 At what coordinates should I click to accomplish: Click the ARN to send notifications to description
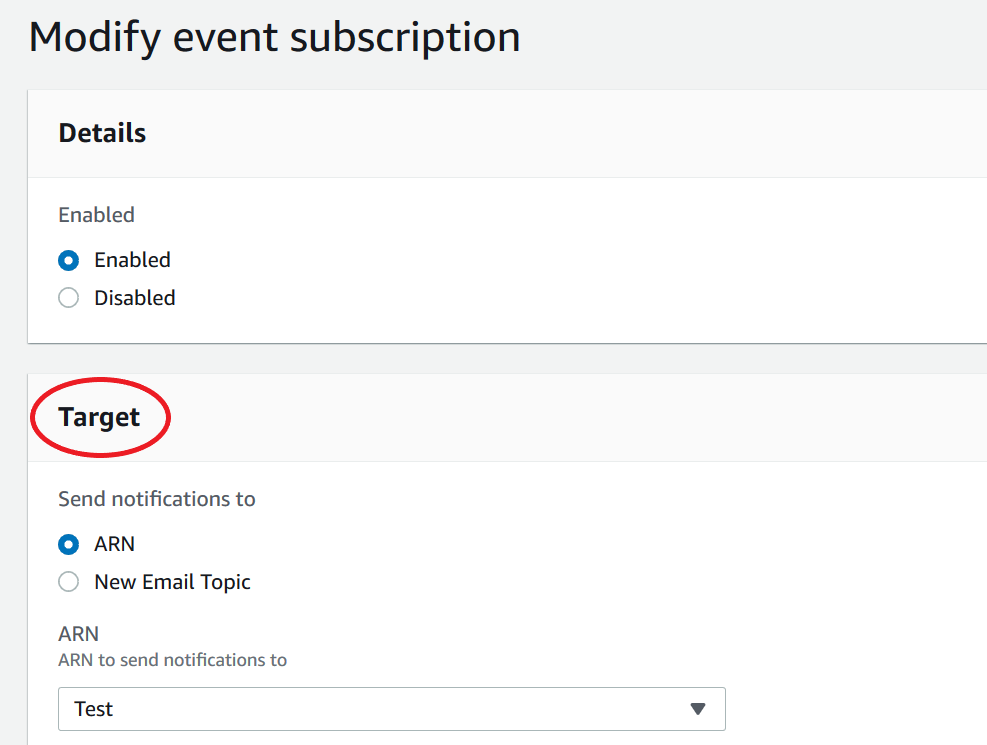tap(172, 659)
